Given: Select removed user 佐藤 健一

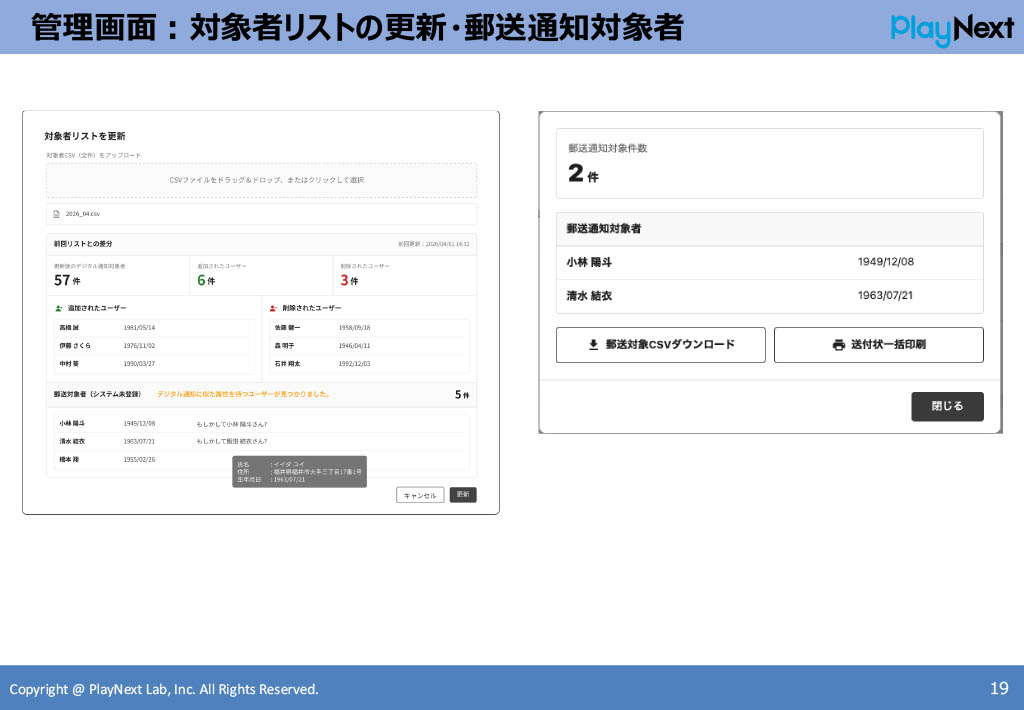Looking at the screenshot, I should (x=287, y=328).
